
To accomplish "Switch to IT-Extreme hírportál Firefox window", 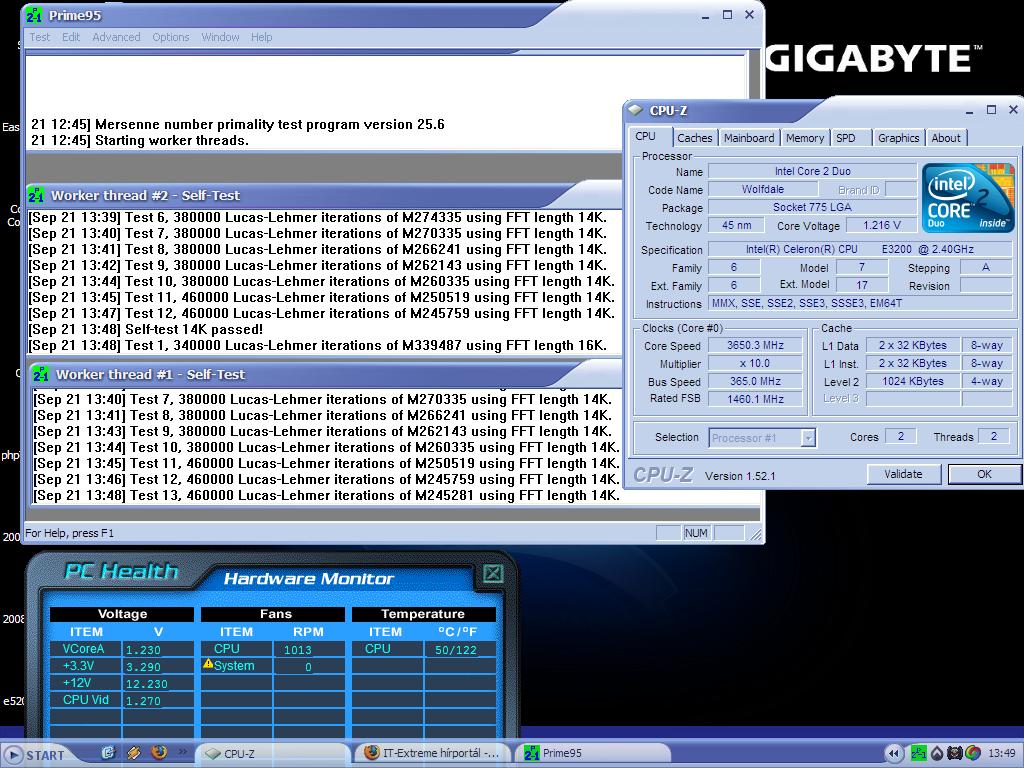I will [433, 753].
